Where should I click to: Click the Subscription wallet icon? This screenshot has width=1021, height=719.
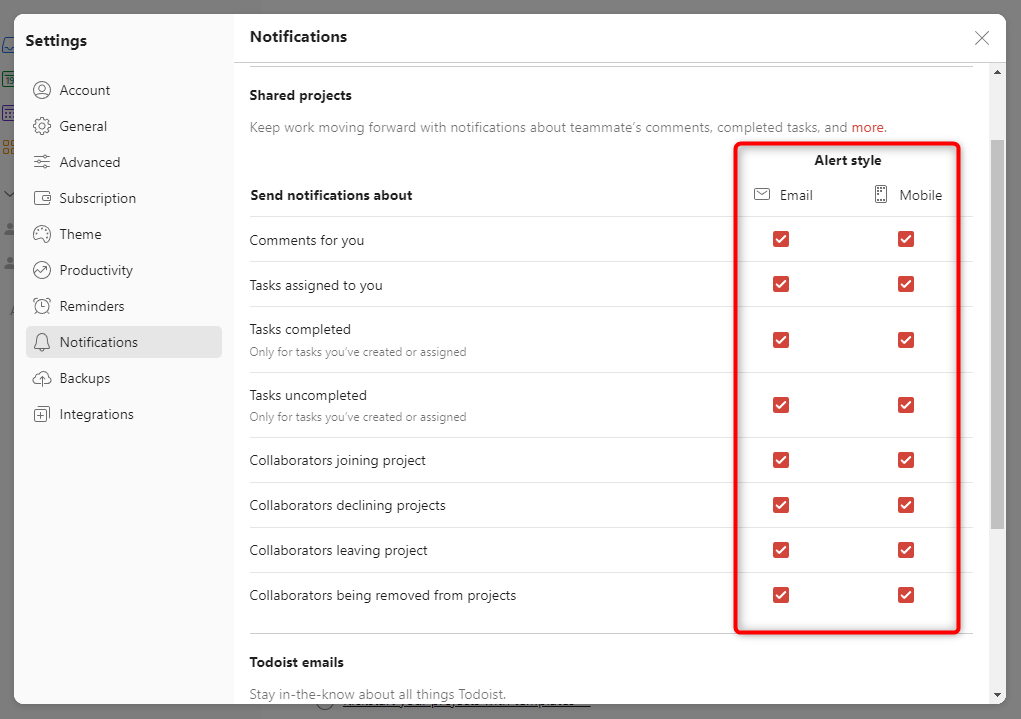(x=42, y=198)
